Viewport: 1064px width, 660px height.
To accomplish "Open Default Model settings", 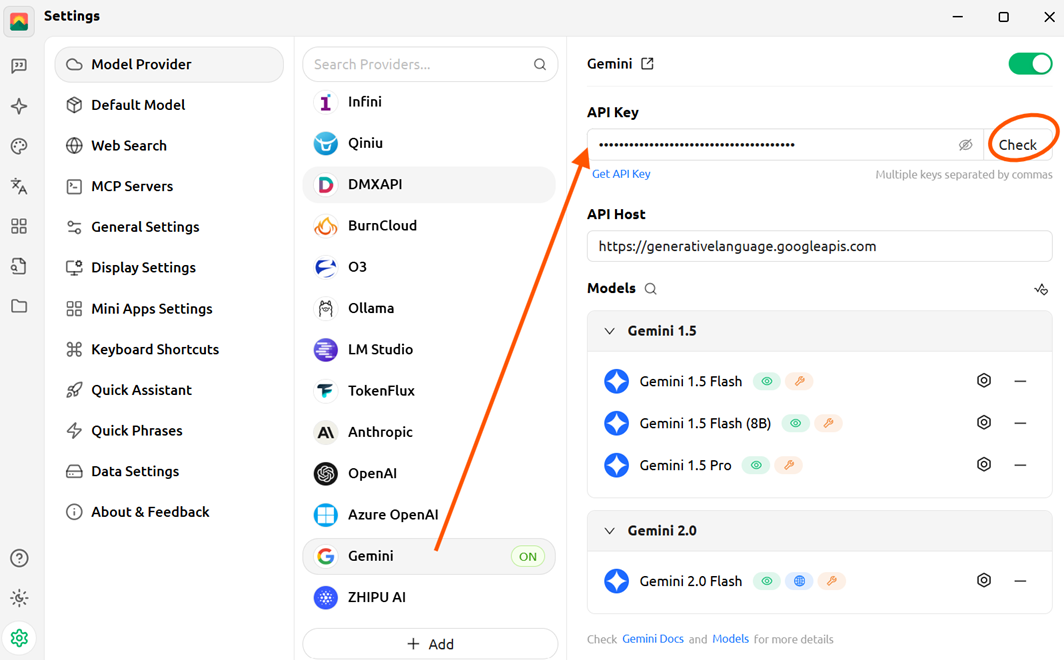I will pyautogui.click(x=169, y=105).
